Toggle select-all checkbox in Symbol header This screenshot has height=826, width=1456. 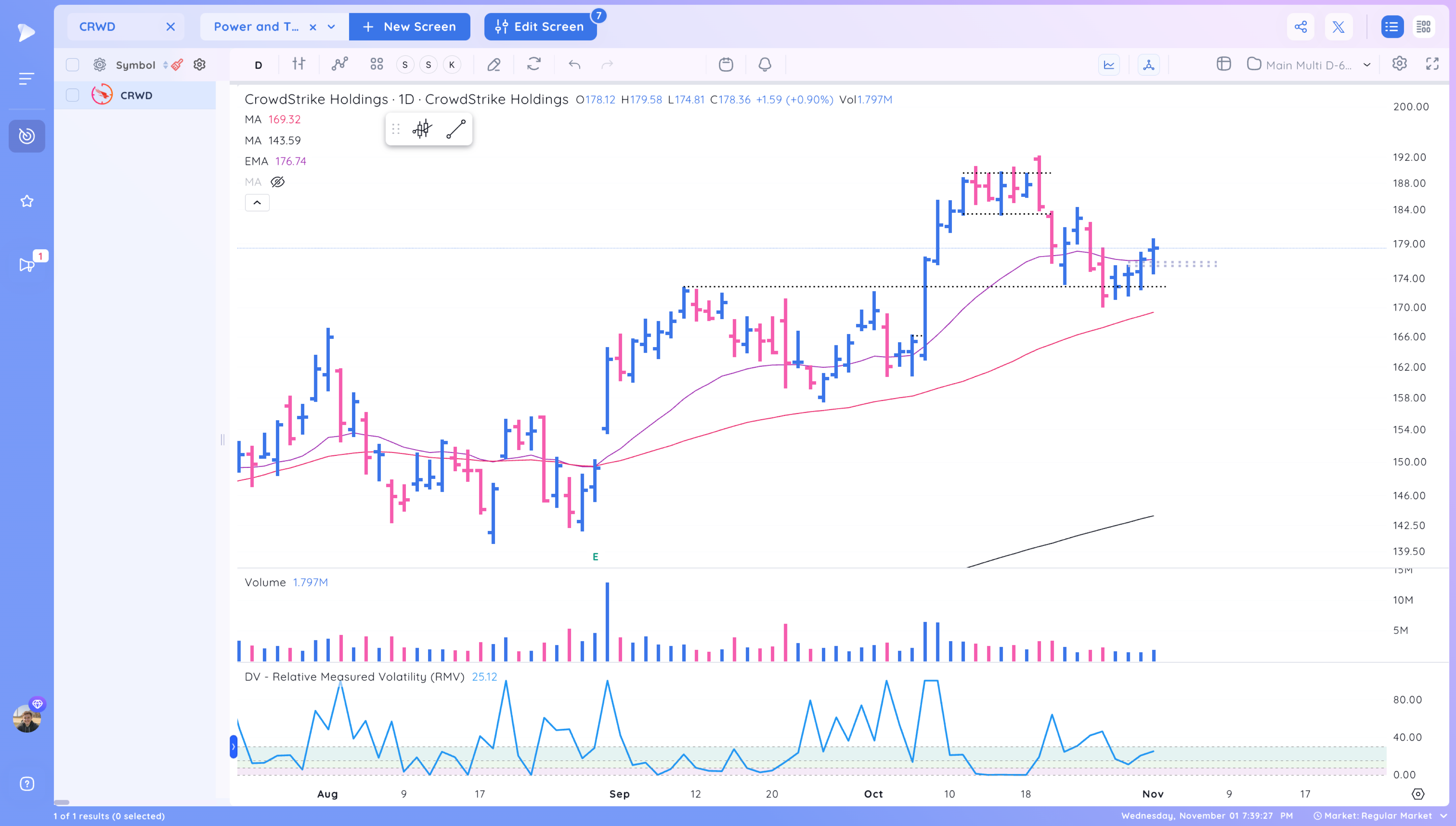click(72, 65)
